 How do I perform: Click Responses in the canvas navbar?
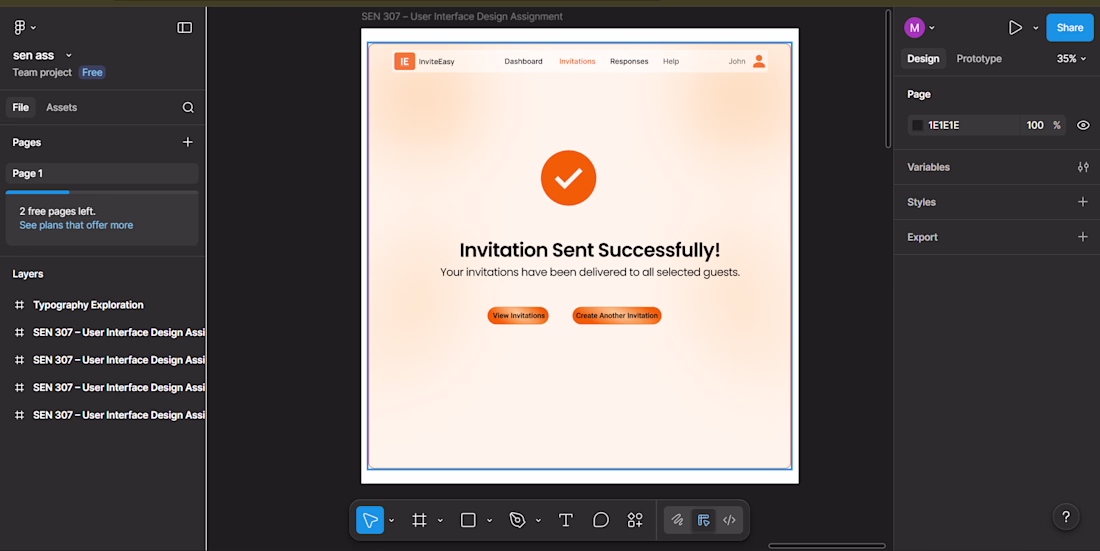coord(629,62)
